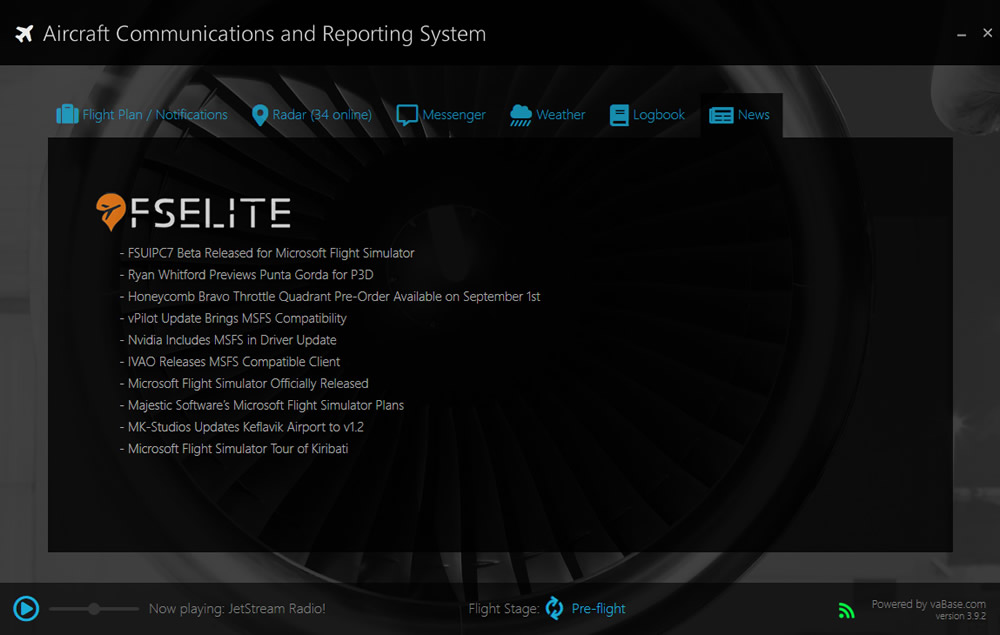
Task: Open the Messenger tab
Action: (x=441, y=115)
